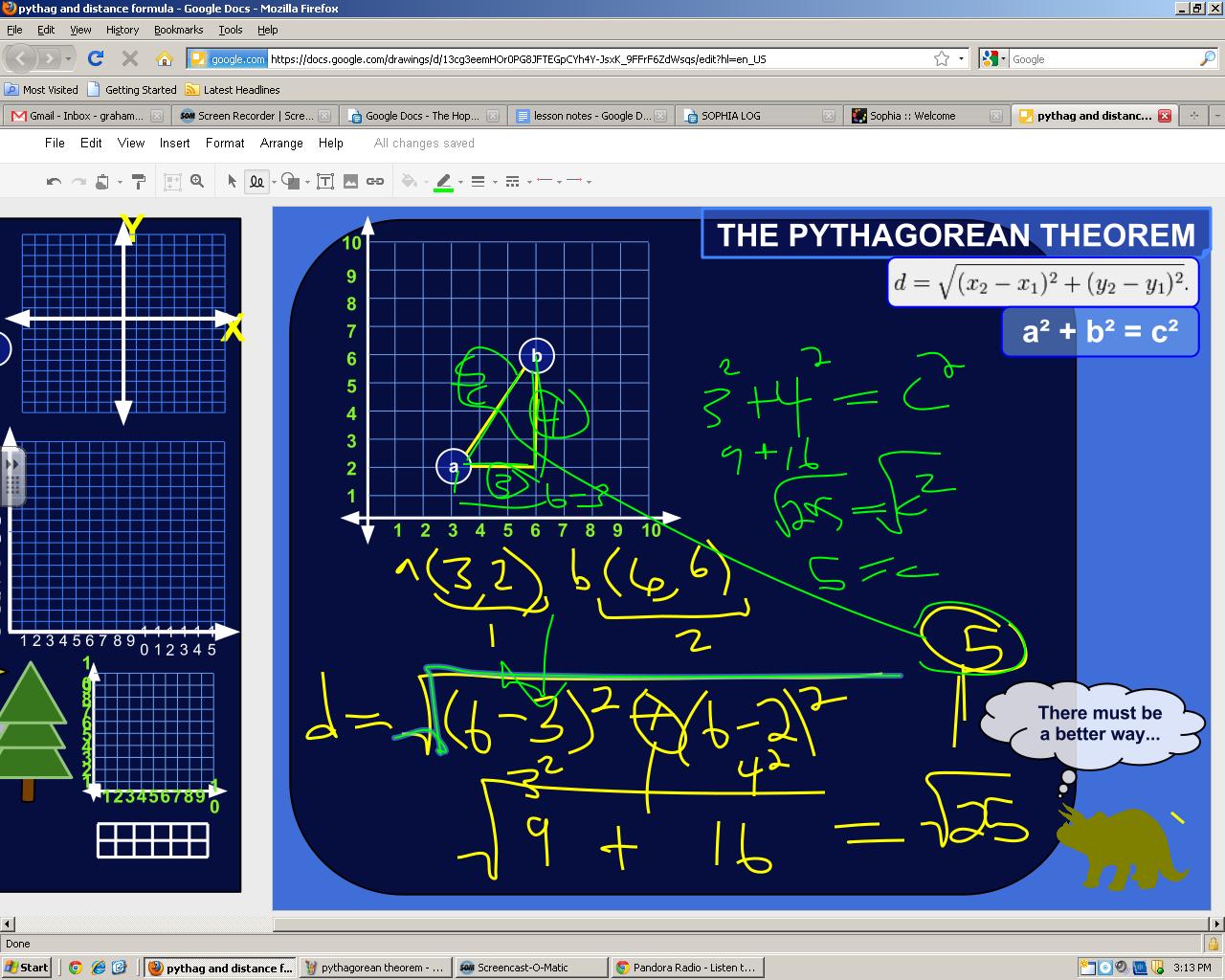Click the shape tool icon
This screenshot has height=980, width=1225.
point(290,181)
